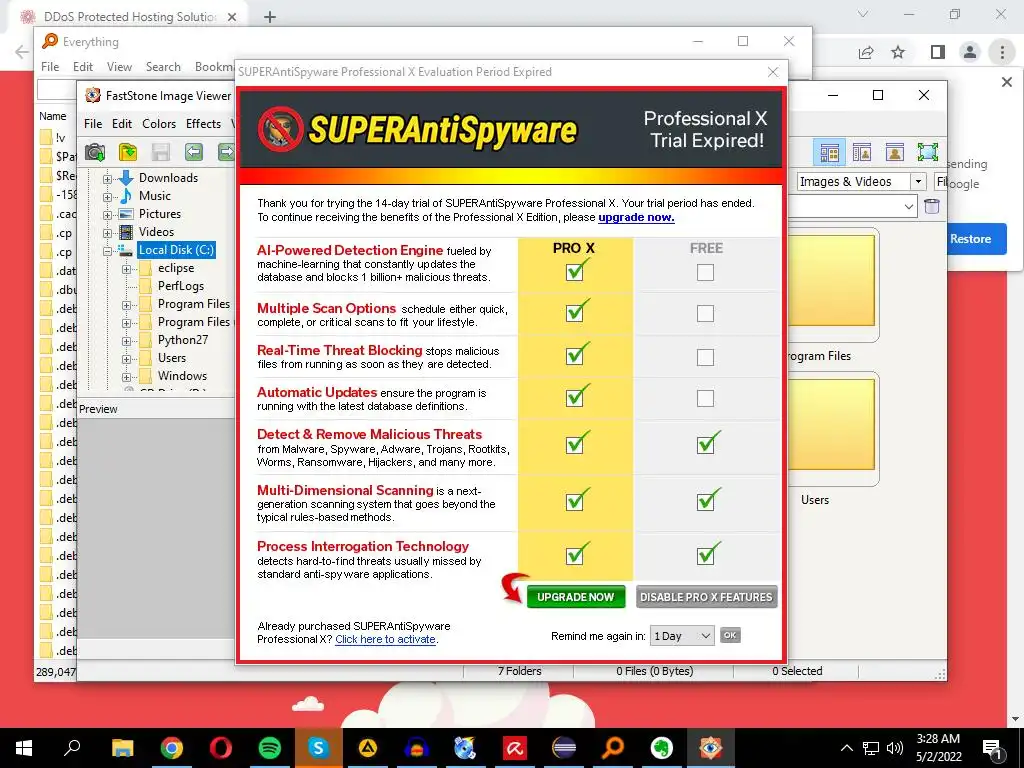The width and height of the screenshot is (1024, 768).
Task: Bookmark the page with Chrome's star icon
Action: (899, 52)
